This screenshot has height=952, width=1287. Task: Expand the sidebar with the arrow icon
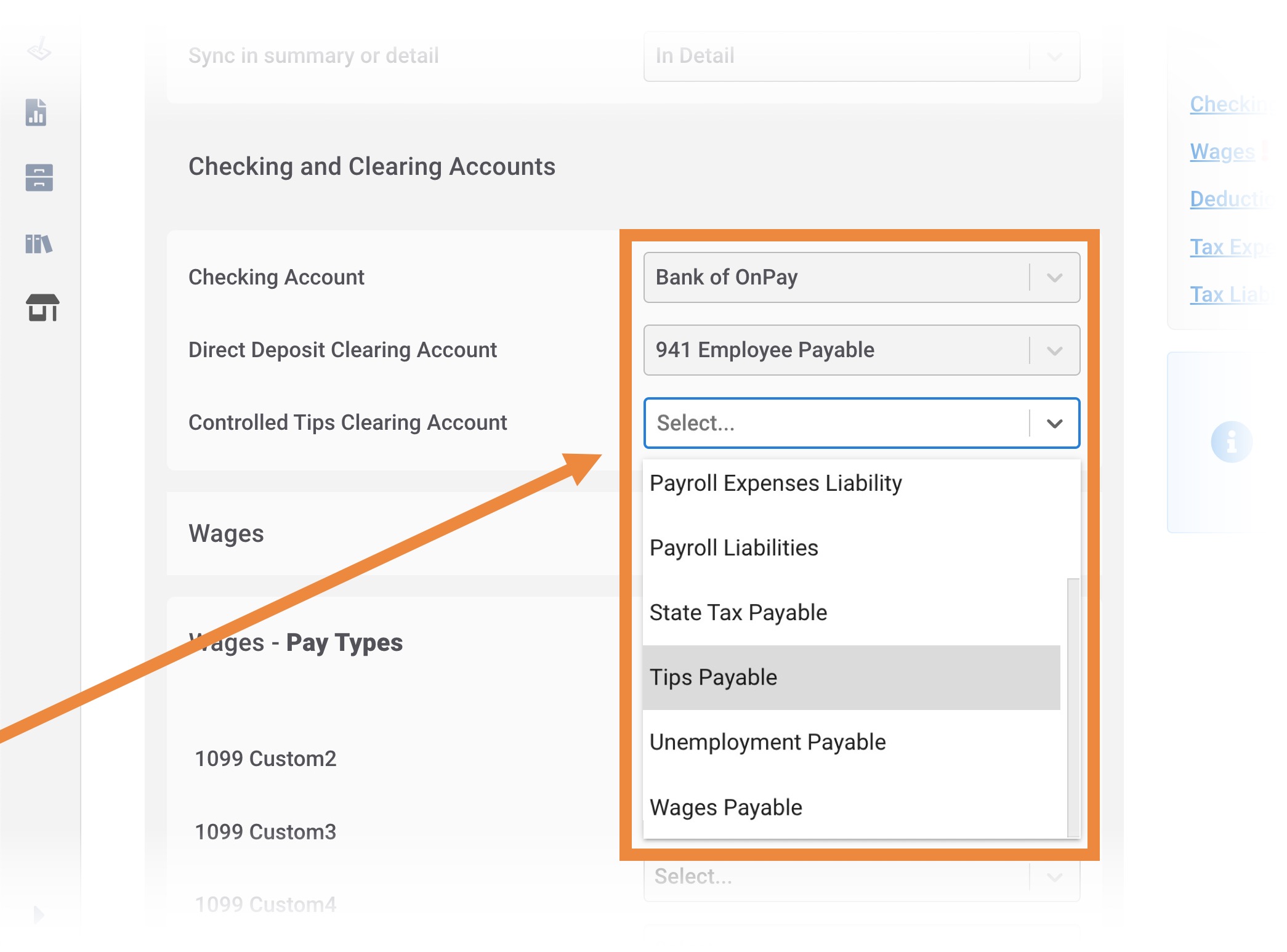pos(39,914)
